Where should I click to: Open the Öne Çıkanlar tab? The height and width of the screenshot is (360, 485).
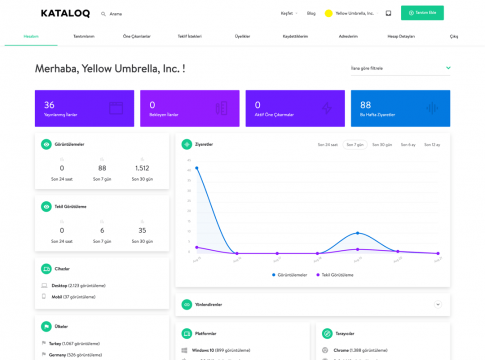(x=137, y=36)
